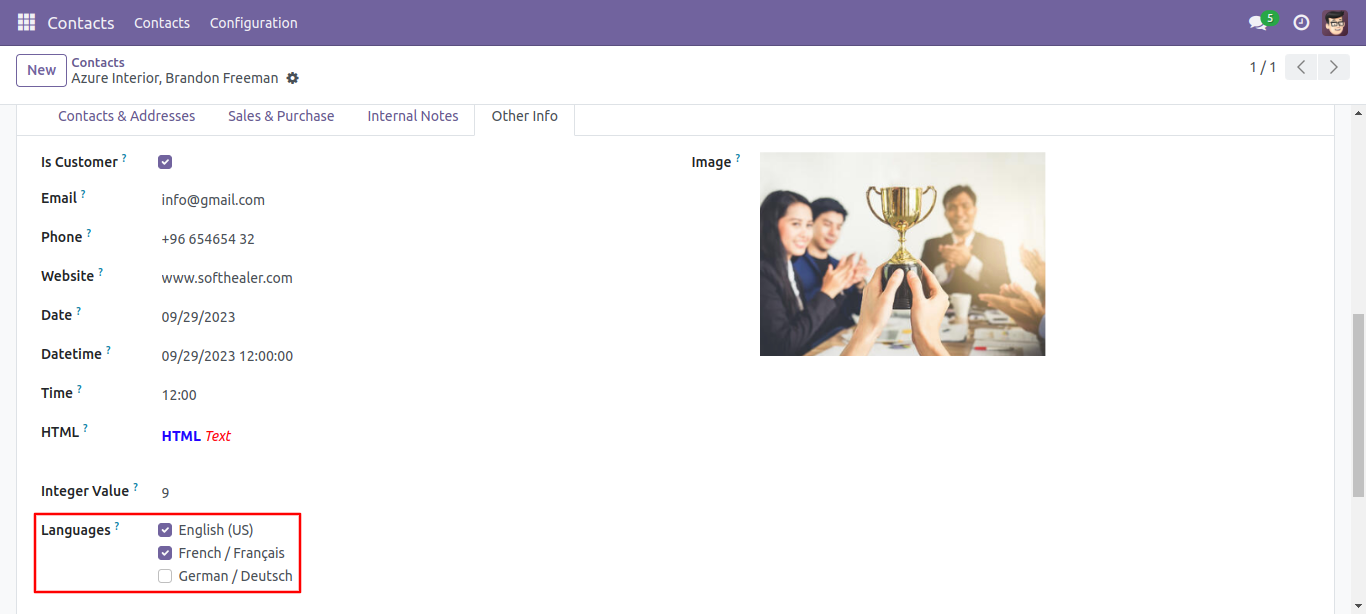The height and width of the screenshot is (614, 1366).
Task: Go to next record arrow
Action: [x=1333, y=67]
